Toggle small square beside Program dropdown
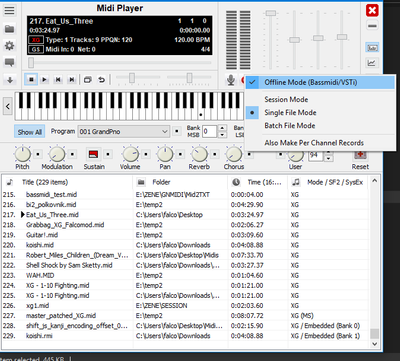The width and height of the screenshot is (400, 361). (177, 131)
